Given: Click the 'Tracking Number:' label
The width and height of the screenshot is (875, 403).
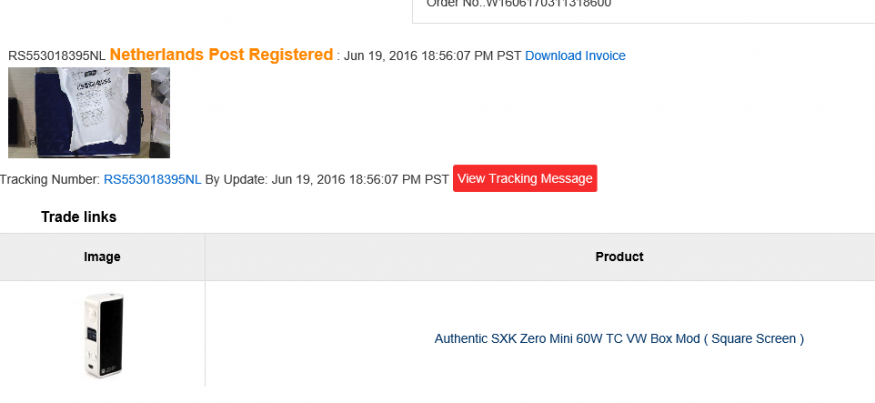Looking at the screenshot, I should click(x=50, y=179).
